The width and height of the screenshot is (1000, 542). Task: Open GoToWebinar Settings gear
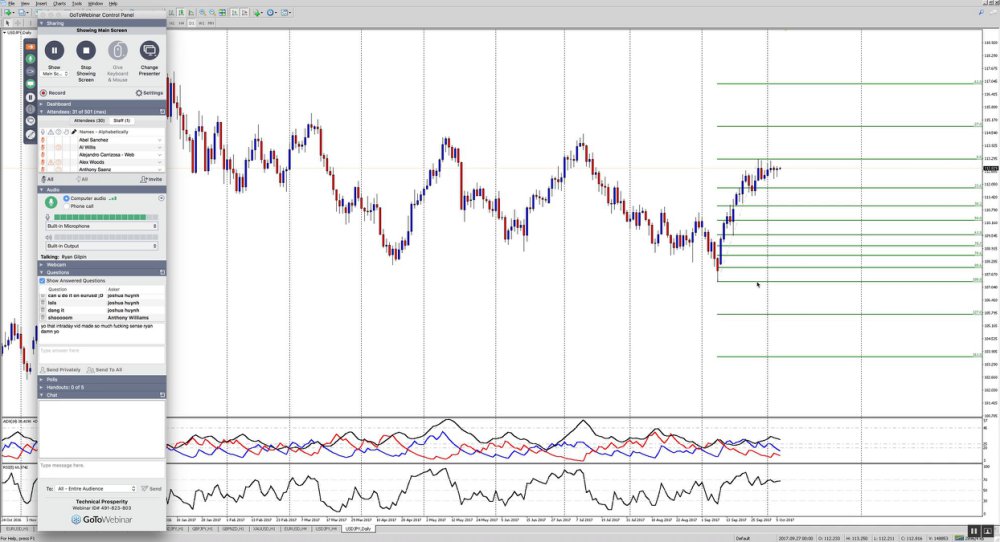tap(149, 93)
